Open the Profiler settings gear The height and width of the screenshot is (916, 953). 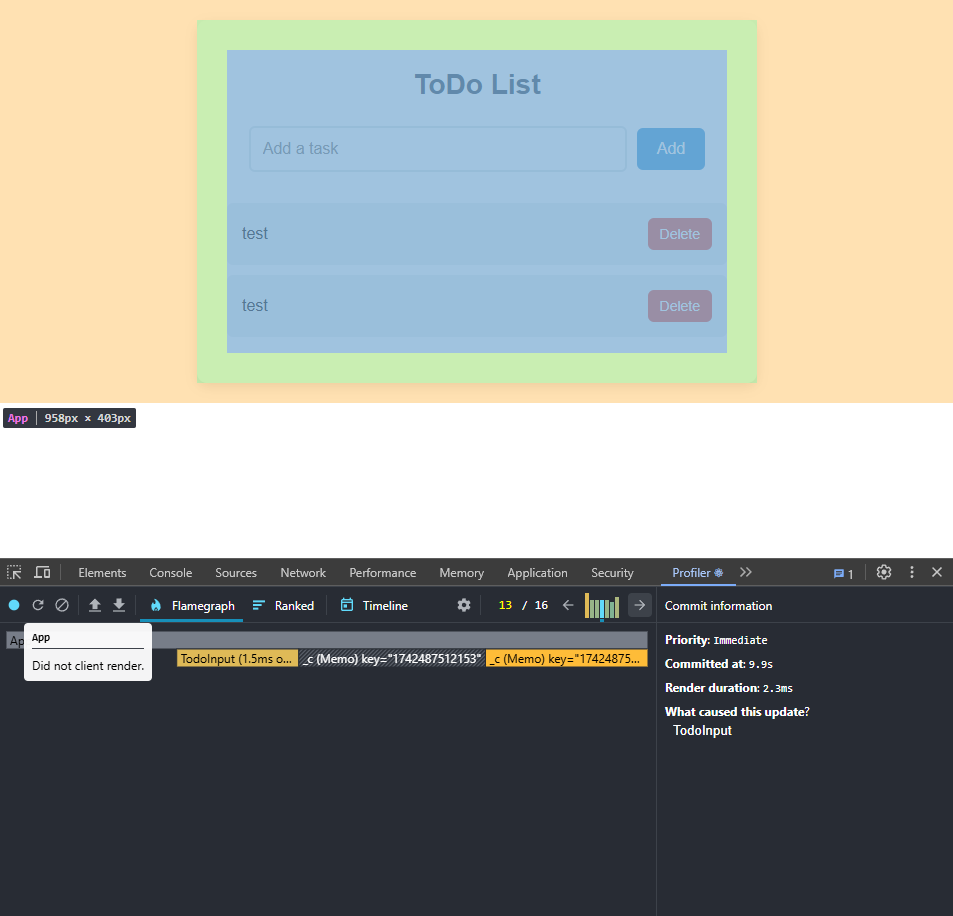[463, 605]
